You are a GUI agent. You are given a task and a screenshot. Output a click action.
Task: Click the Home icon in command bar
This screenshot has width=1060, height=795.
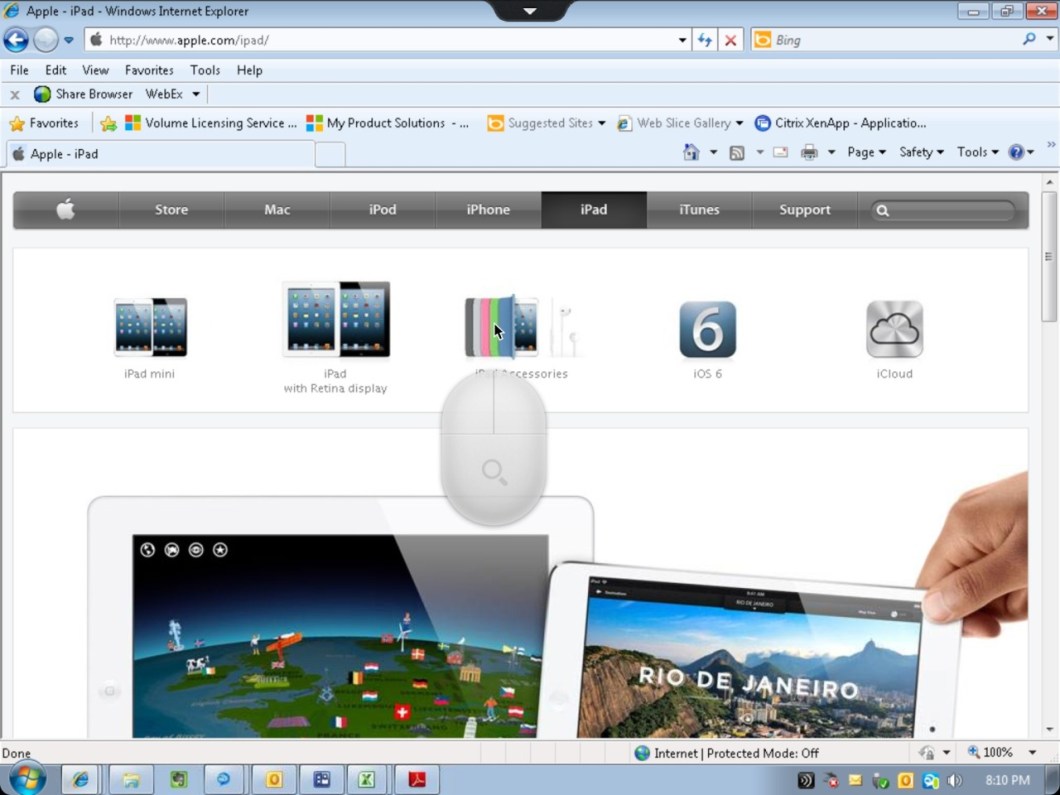click(691, 153)
